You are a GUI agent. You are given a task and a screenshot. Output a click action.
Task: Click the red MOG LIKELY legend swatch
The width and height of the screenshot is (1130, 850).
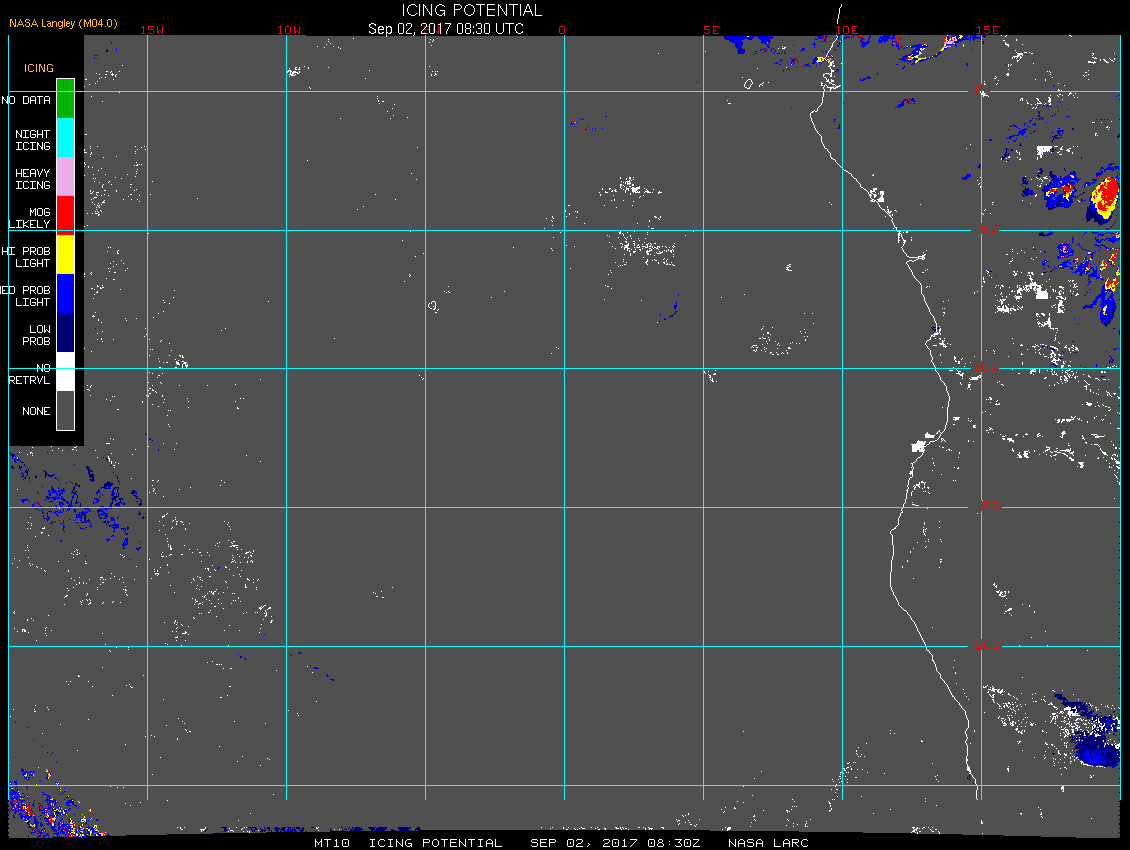tap(66, 216)
